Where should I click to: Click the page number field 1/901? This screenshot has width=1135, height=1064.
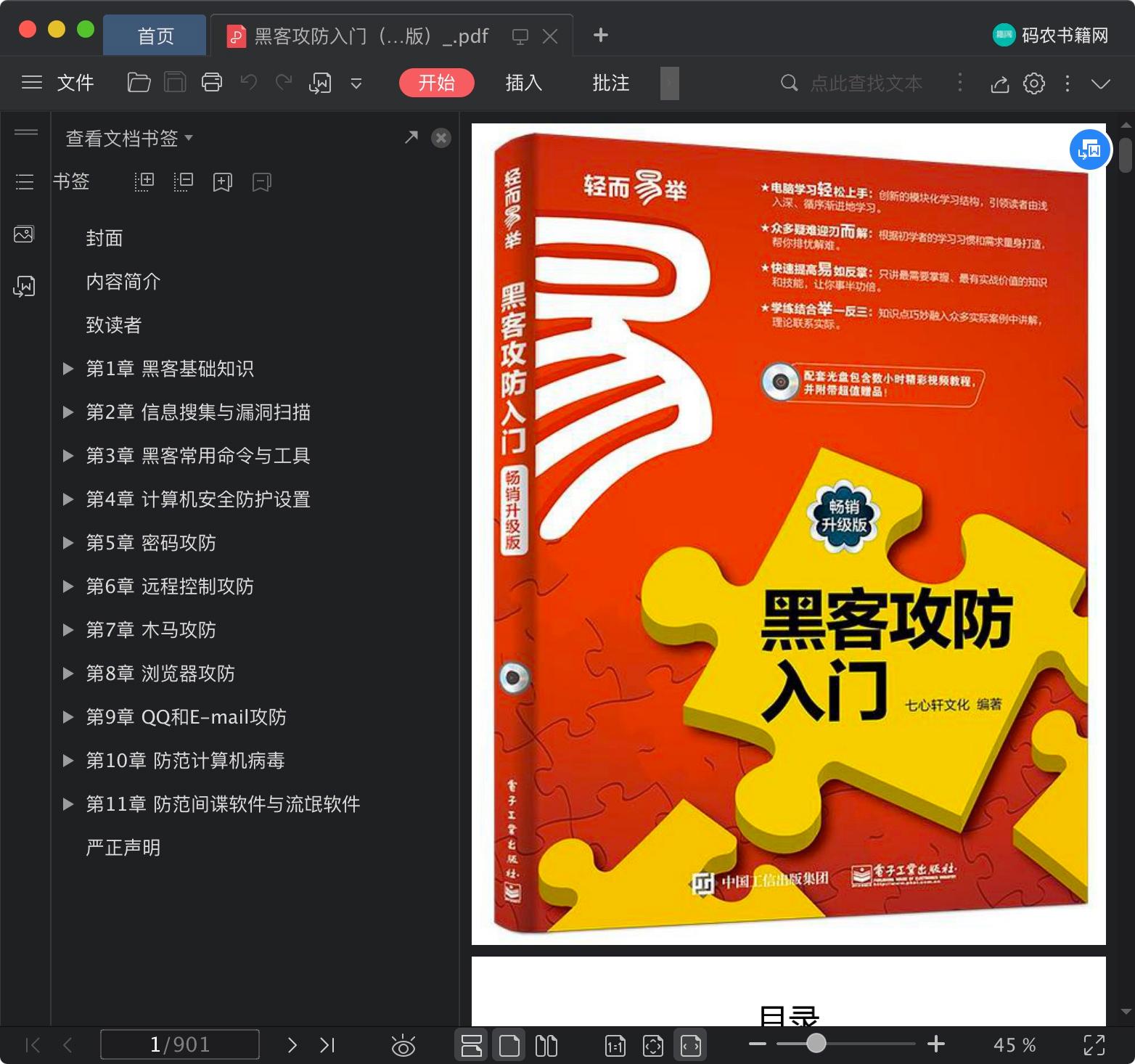[x=180, y=1044]
